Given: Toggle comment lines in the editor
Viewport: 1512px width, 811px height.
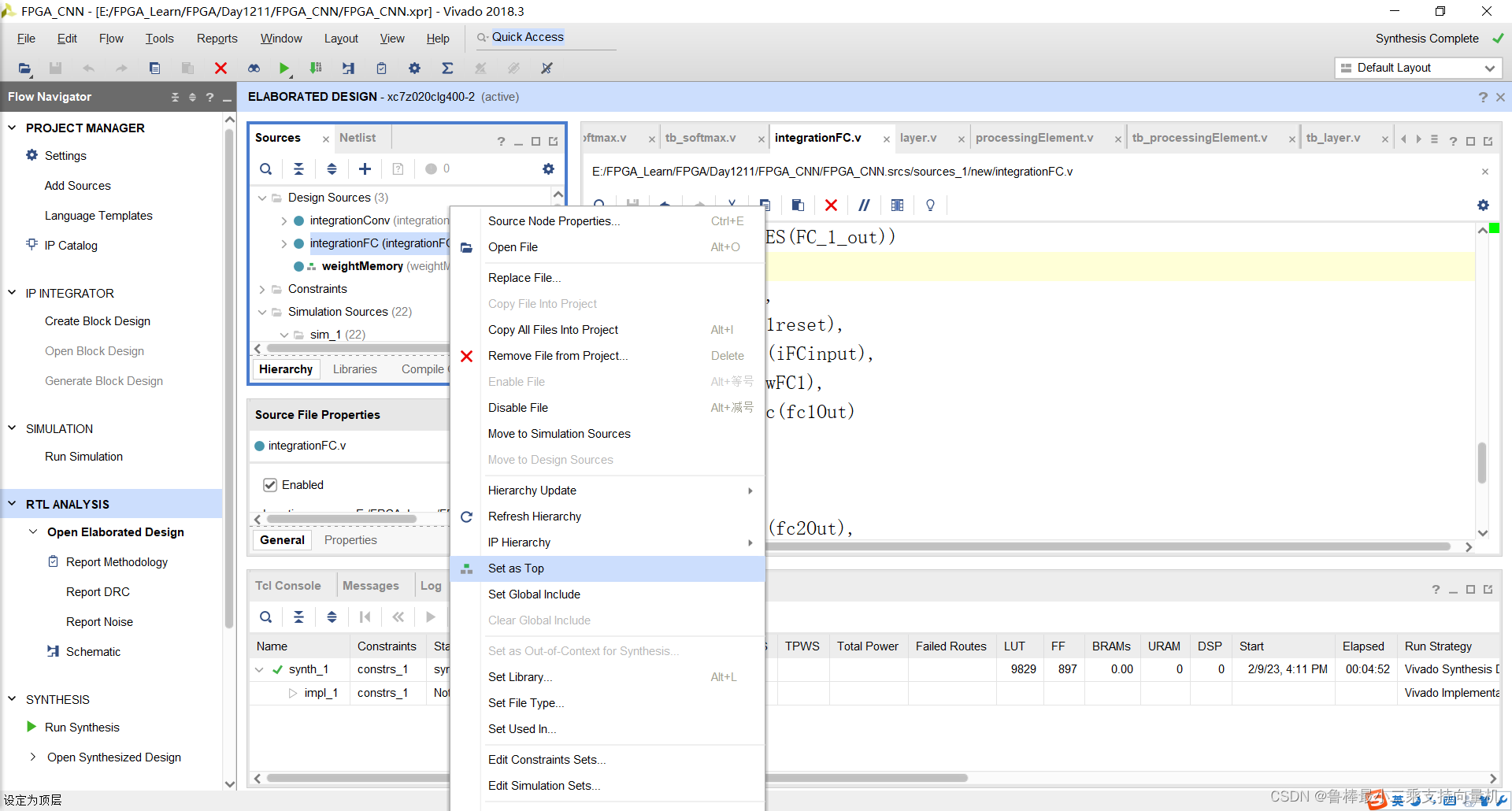Looking at the screenshot, I should click(x=864, y=205).
